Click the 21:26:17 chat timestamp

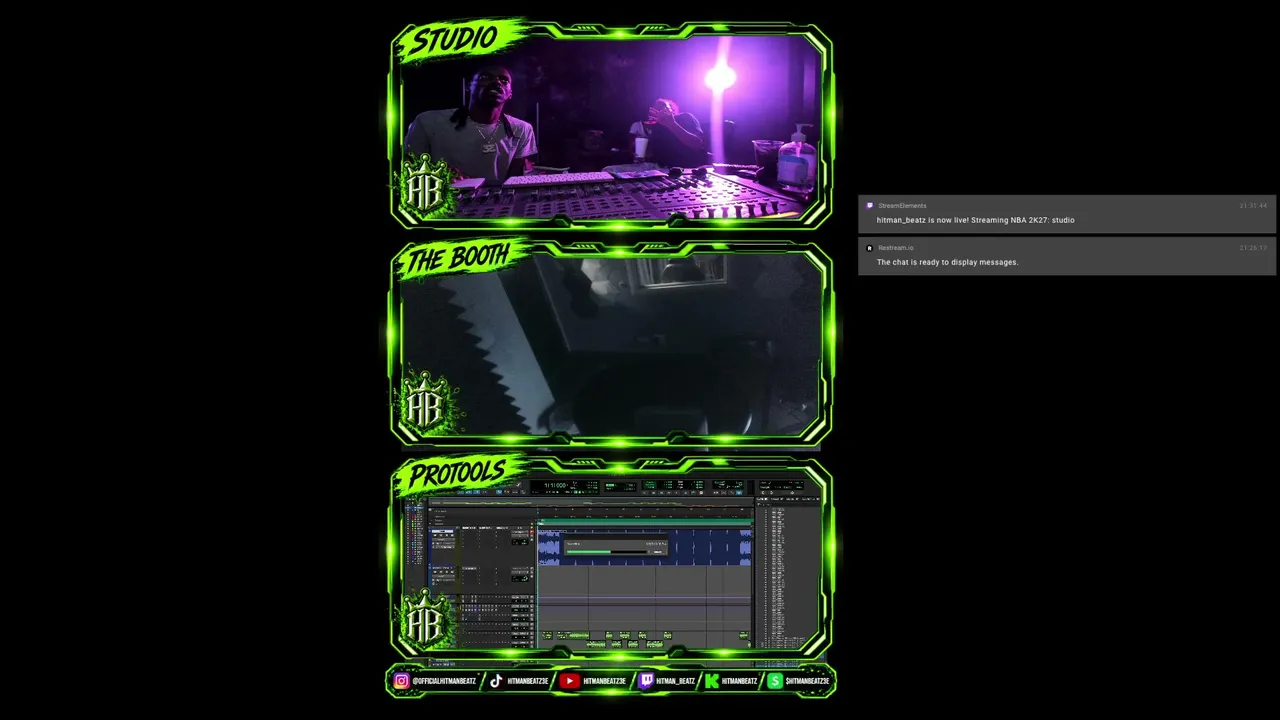[1253, 248]
